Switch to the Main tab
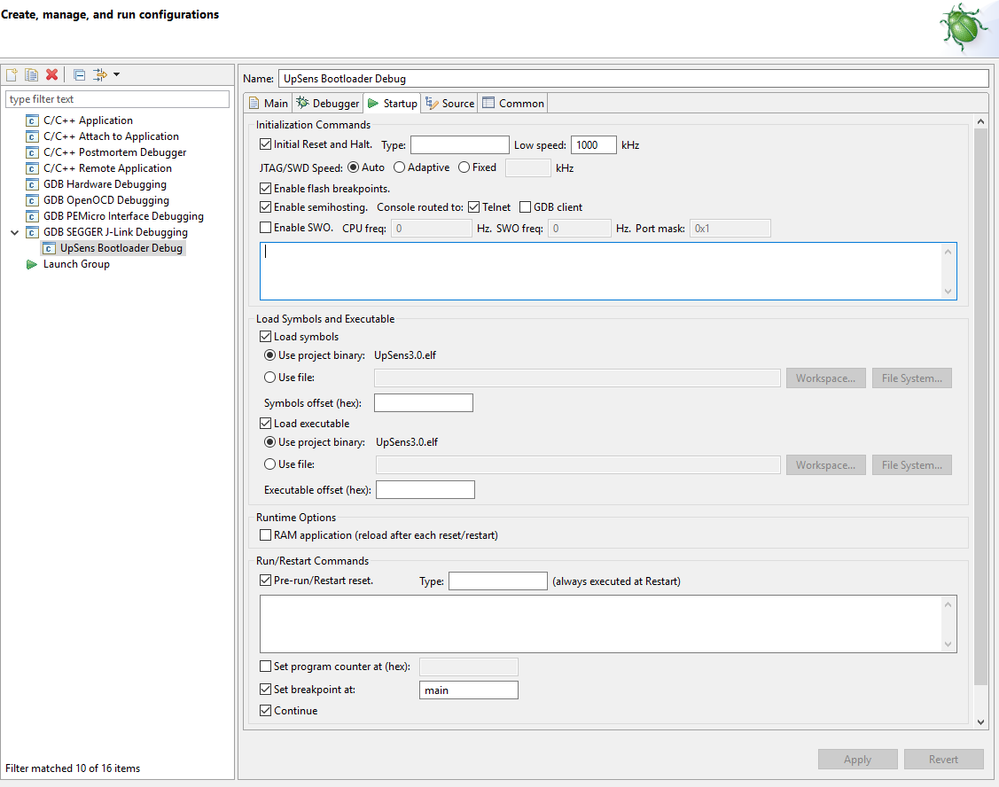The height and width of the screenshot is (787, 999). point(268,103)
